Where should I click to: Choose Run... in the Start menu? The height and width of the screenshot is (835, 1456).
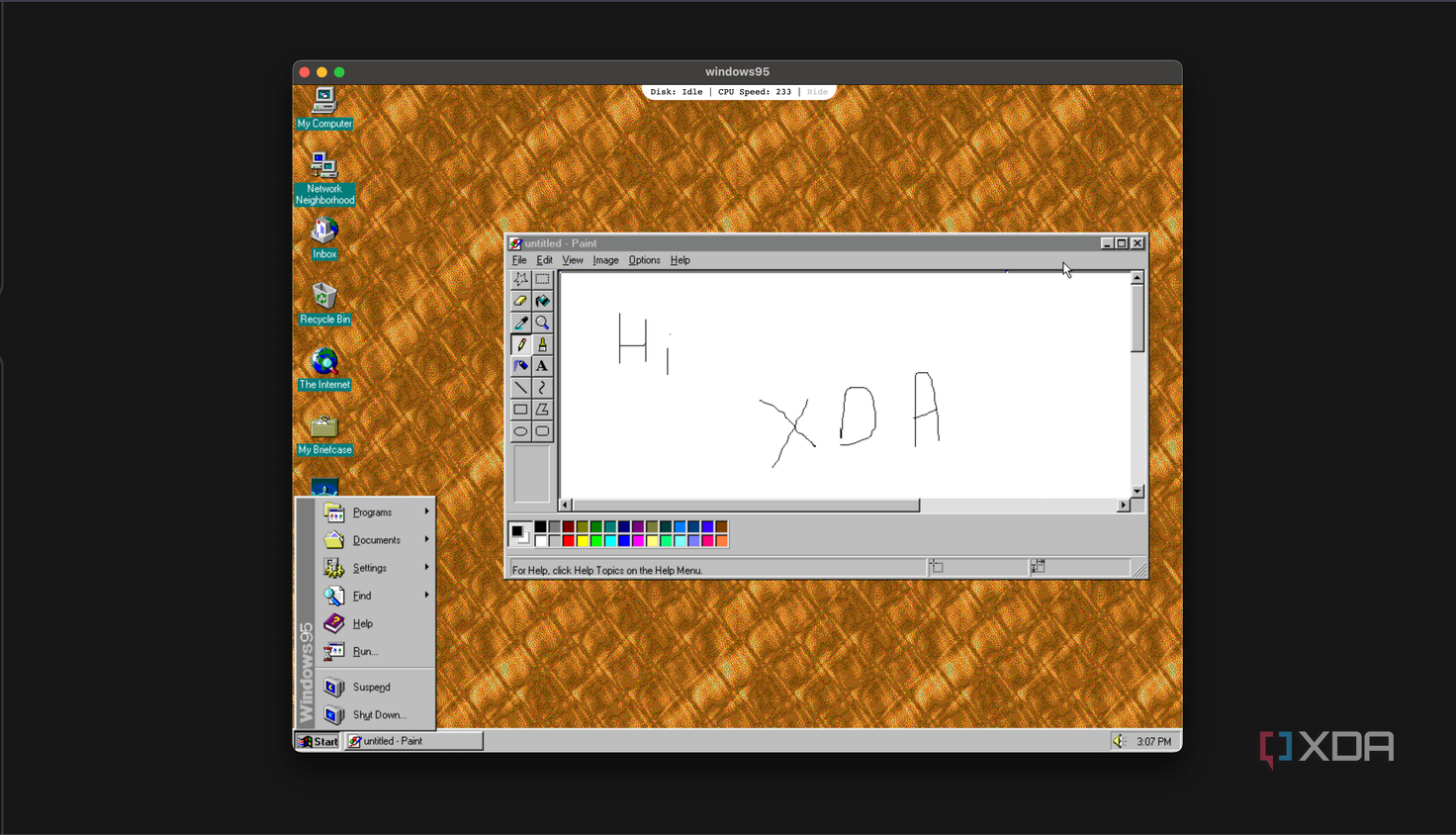click(376, 651)
